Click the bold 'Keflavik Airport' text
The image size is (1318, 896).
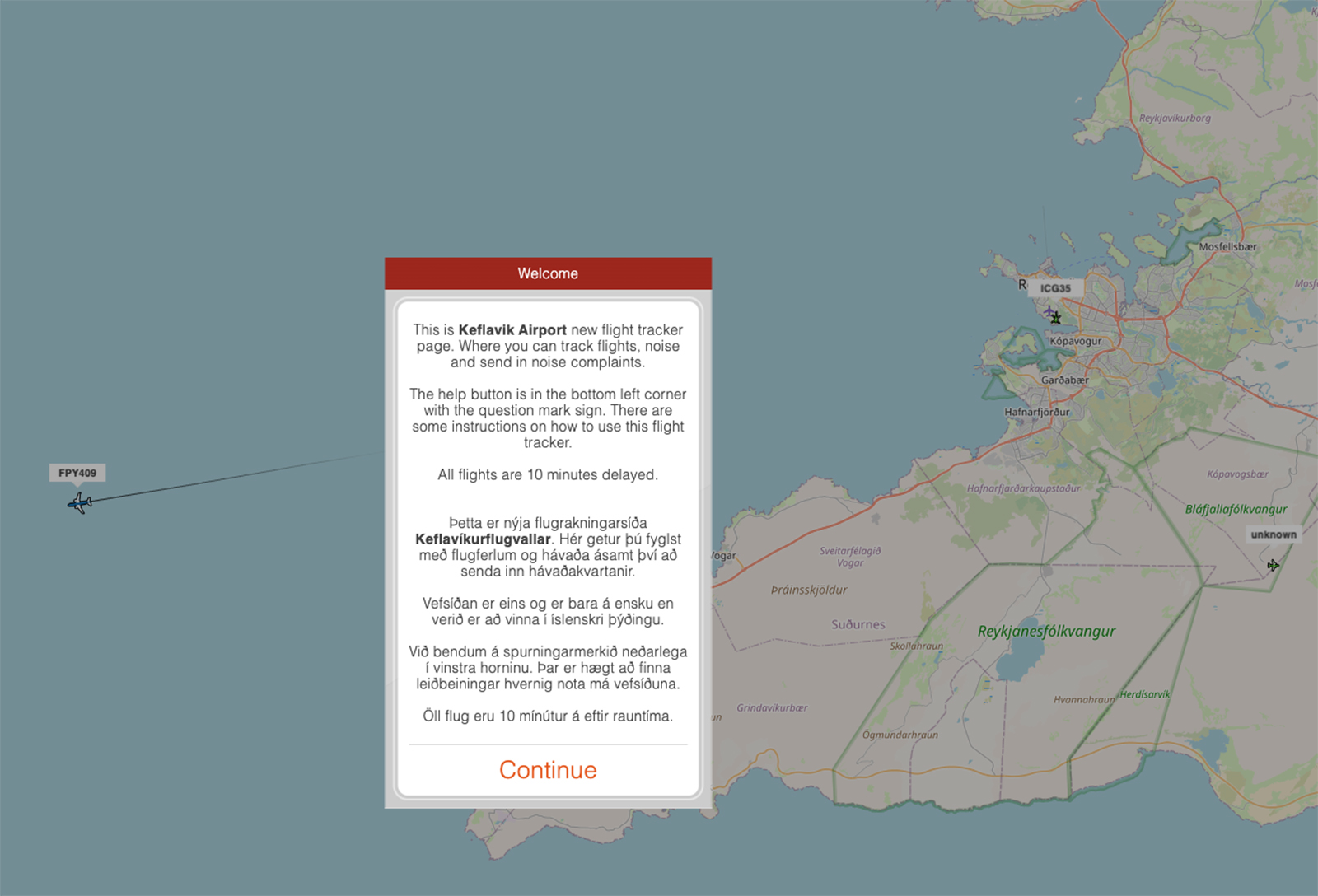512,330
